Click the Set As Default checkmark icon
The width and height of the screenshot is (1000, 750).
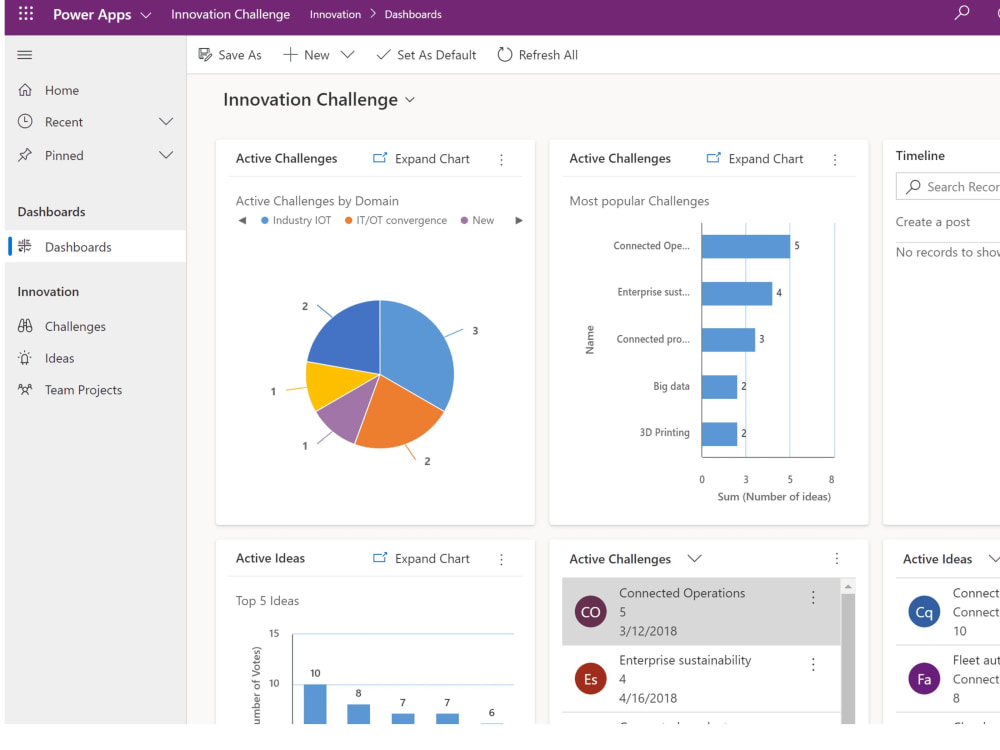pos(383,55)
